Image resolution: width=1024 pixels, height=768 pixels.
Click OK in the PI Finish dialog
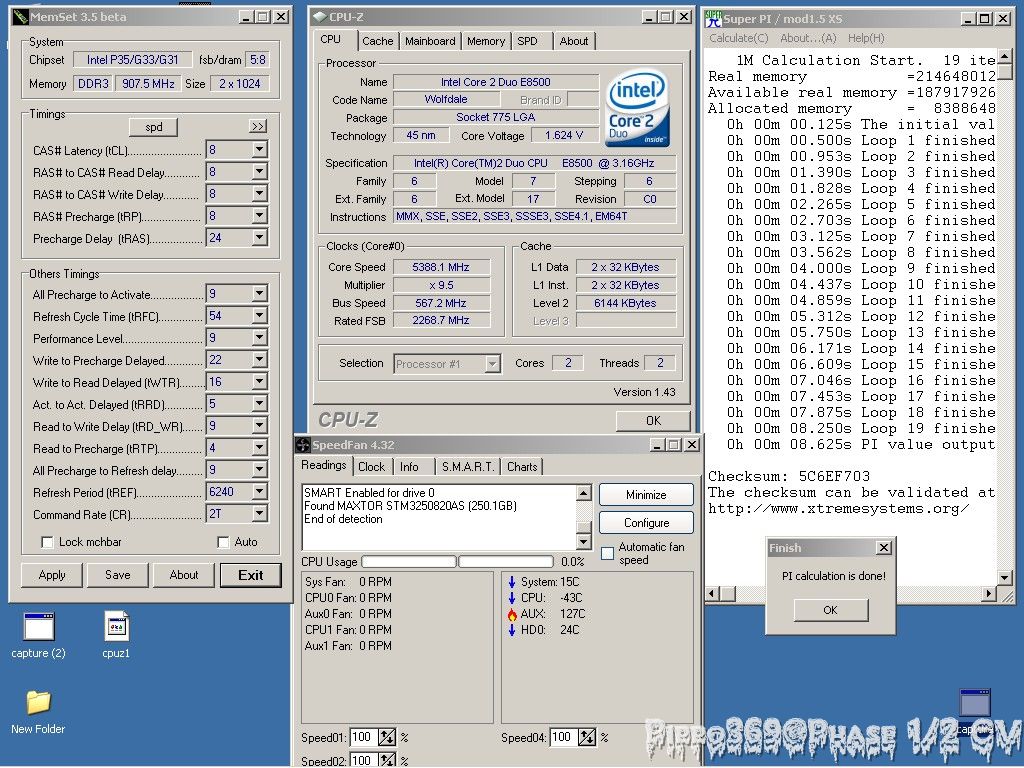(x=830, y=610)
